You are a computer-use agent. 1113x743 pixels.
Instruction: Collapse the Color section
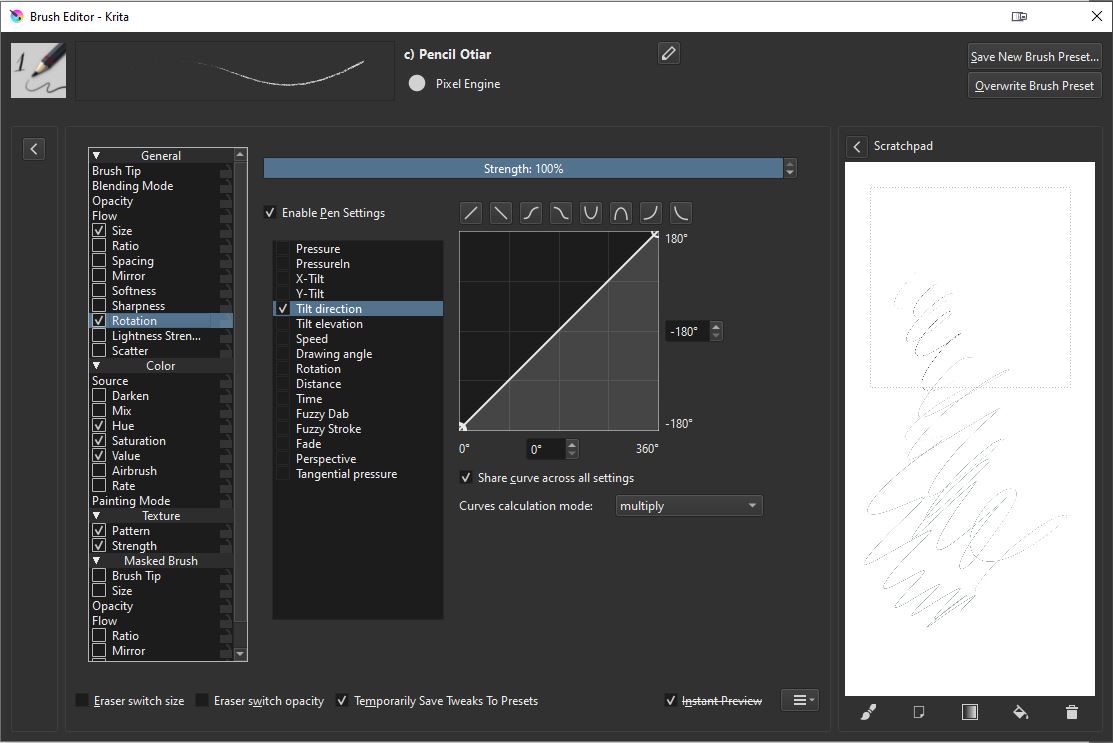[97, 365]
